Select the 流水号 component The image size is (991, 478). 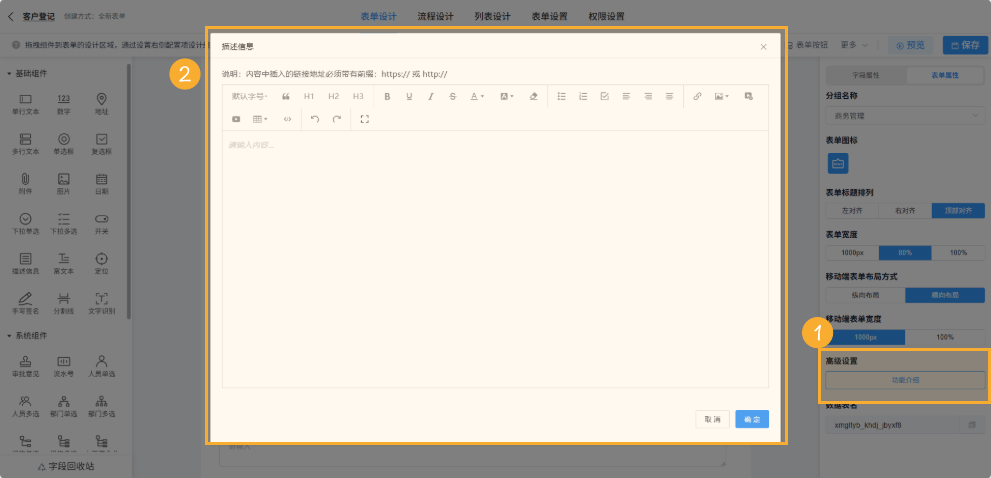63,366
